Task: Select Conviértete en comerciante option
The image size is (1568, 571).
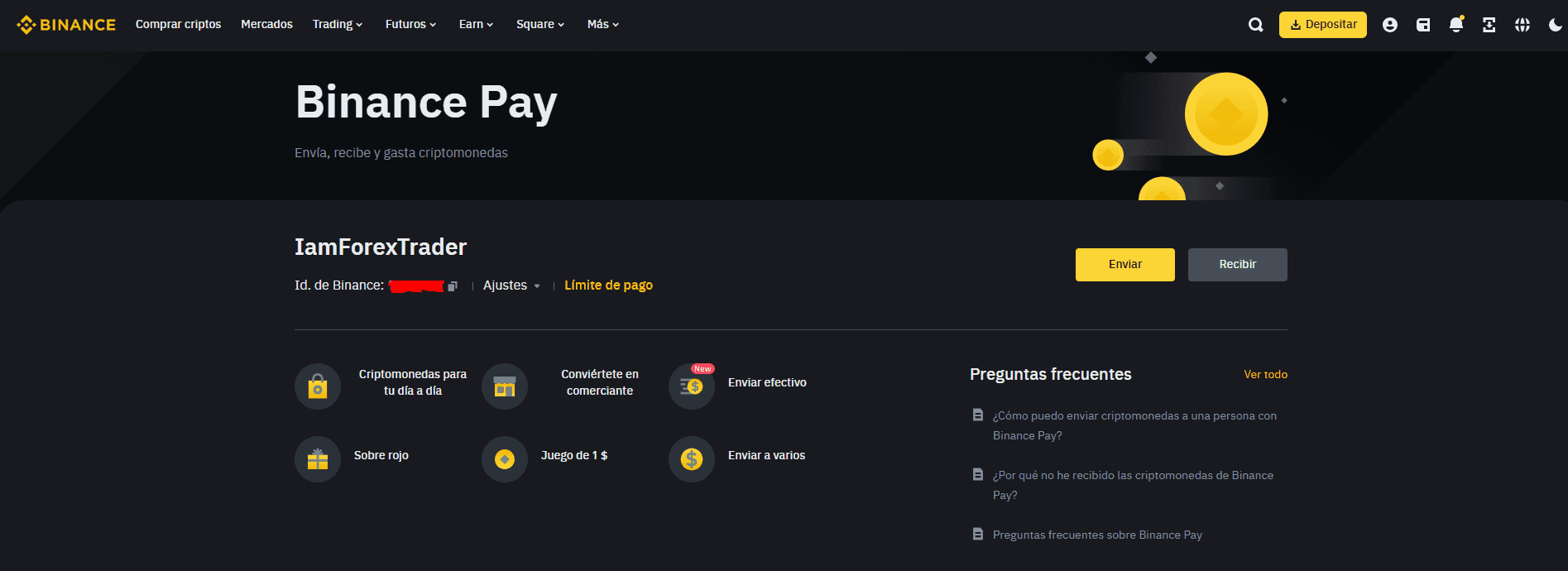Action: pos(600,382)
